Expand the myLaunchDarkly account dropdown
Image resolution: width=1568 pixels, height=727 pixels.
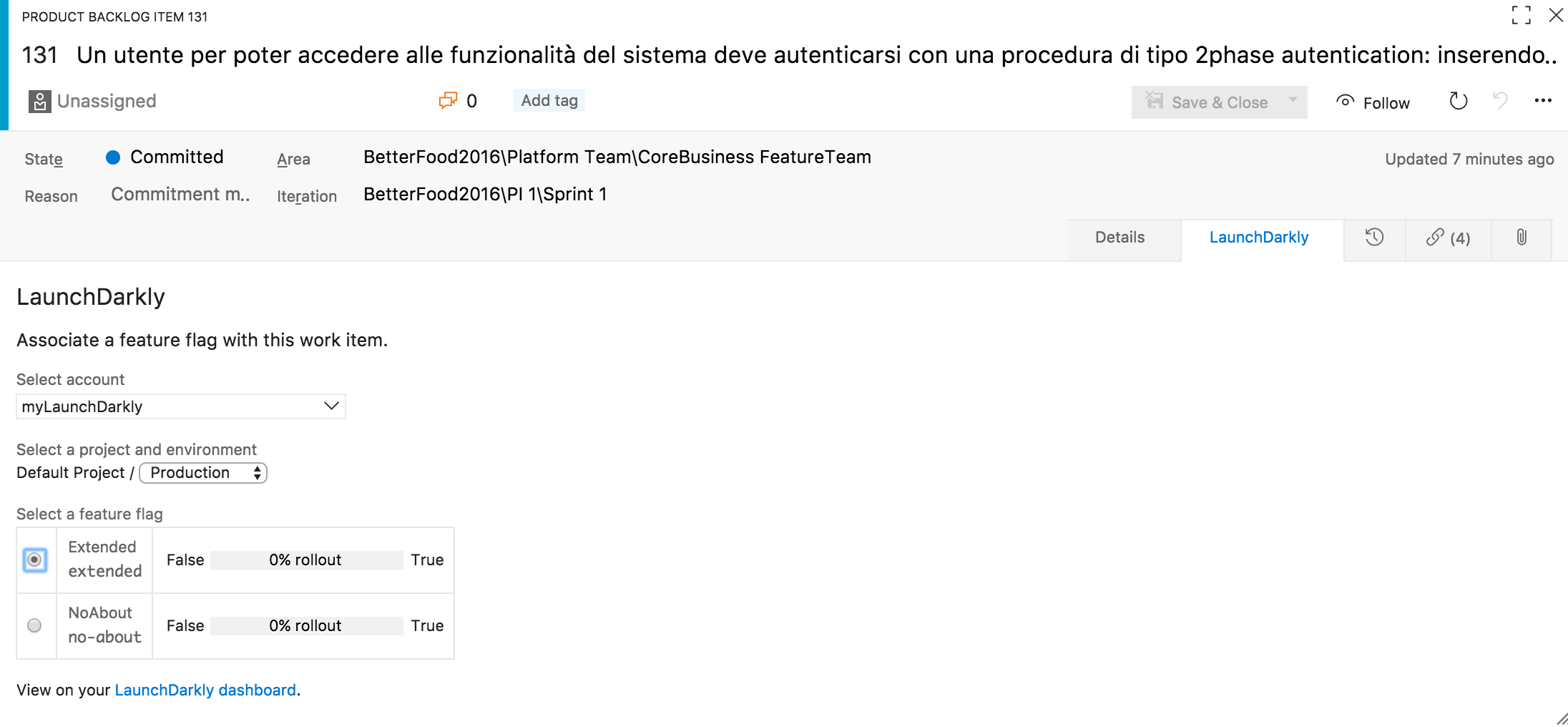pyautogui.click(x=181, y=406)
